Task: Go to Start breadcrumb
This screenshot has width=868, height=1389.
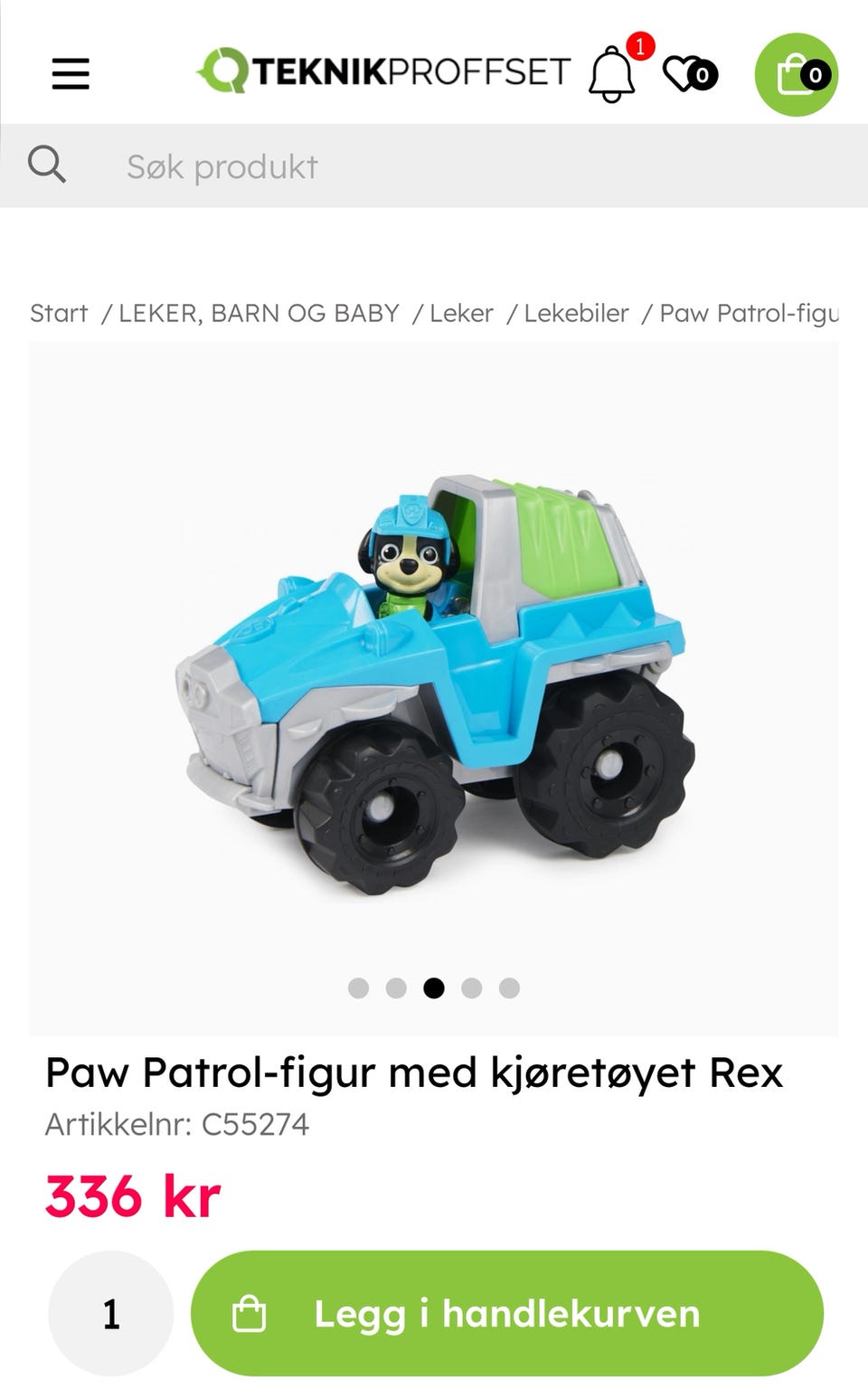Action: tap(59, 313)
